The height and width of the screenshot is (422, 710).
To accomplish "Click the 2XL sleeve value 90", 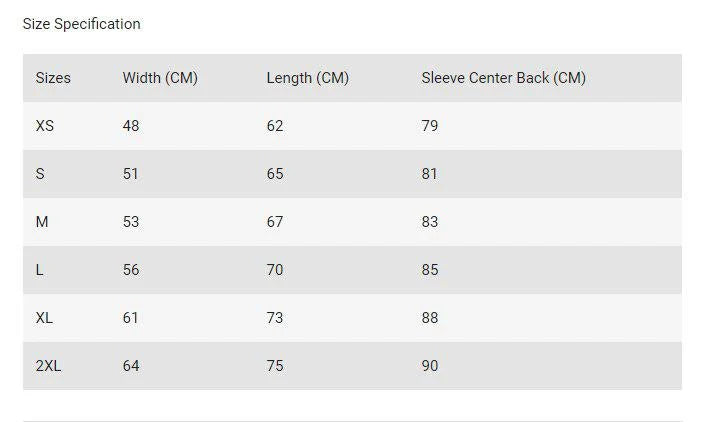I will (x=430, y=366).
